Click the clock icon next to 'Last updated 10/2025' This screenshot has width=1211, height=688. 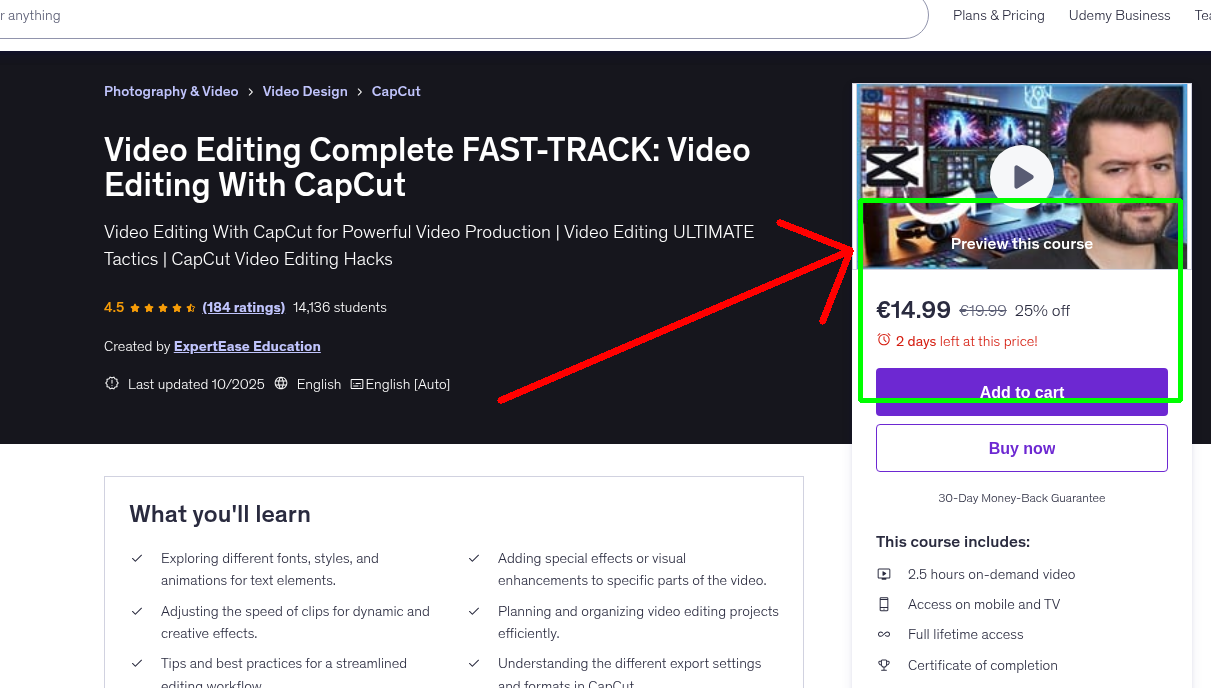click(x=111, y=383)
